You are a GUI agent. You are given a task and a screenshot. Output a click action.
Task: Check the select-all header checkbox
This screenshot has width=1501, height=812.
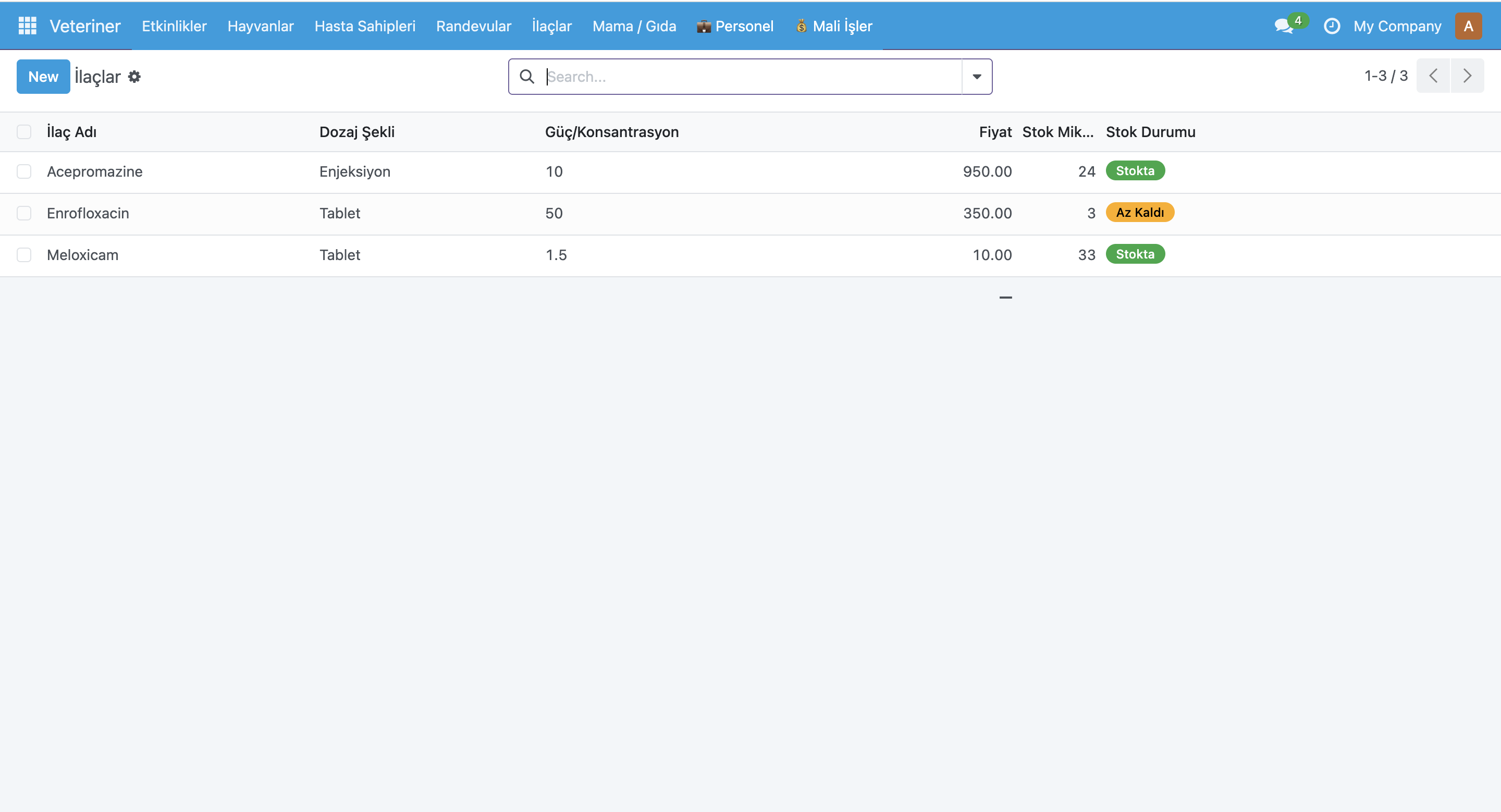(24, 132)
